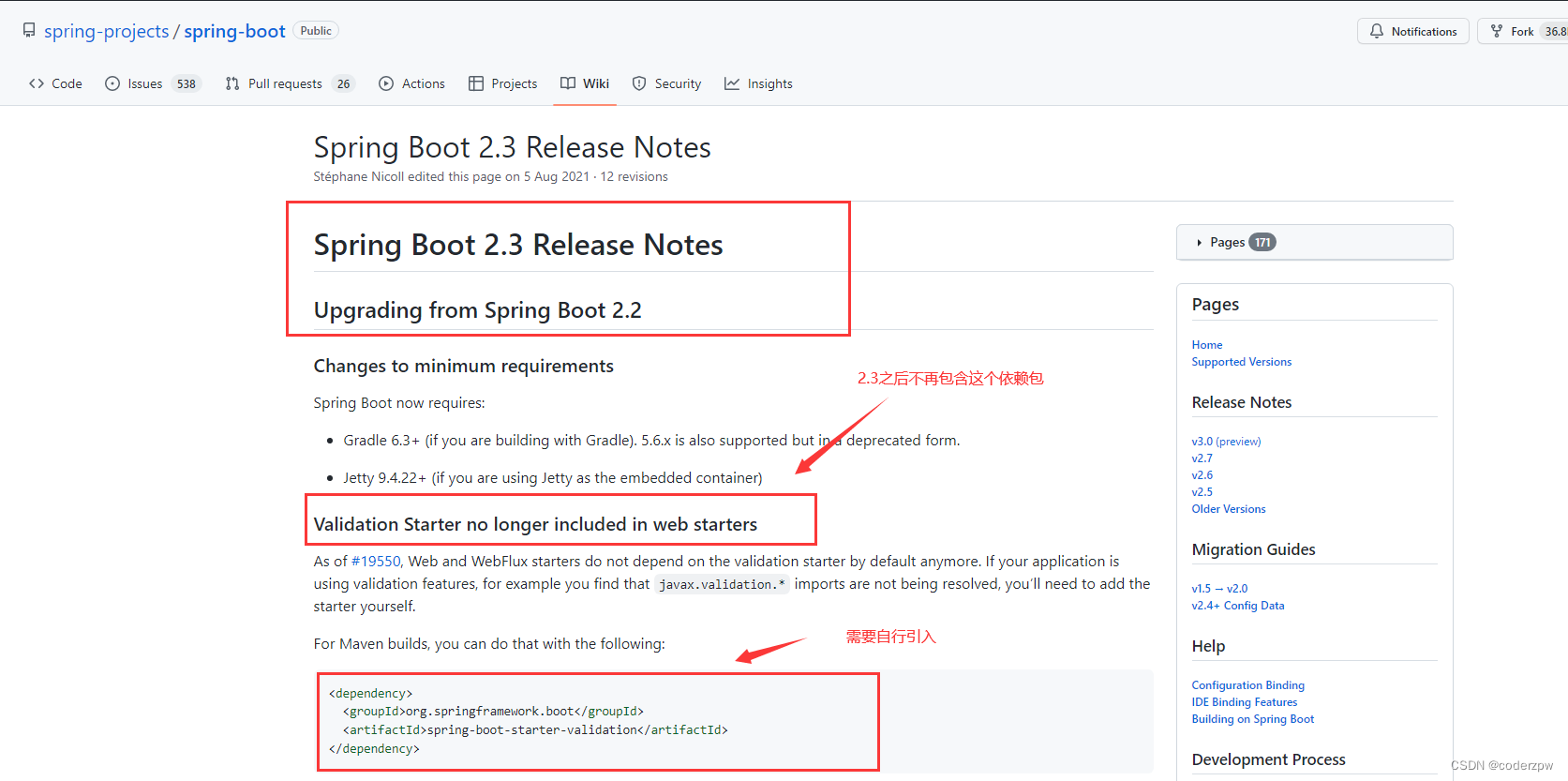Click the 'Development Process' sidebar heading

(1269, 759)
